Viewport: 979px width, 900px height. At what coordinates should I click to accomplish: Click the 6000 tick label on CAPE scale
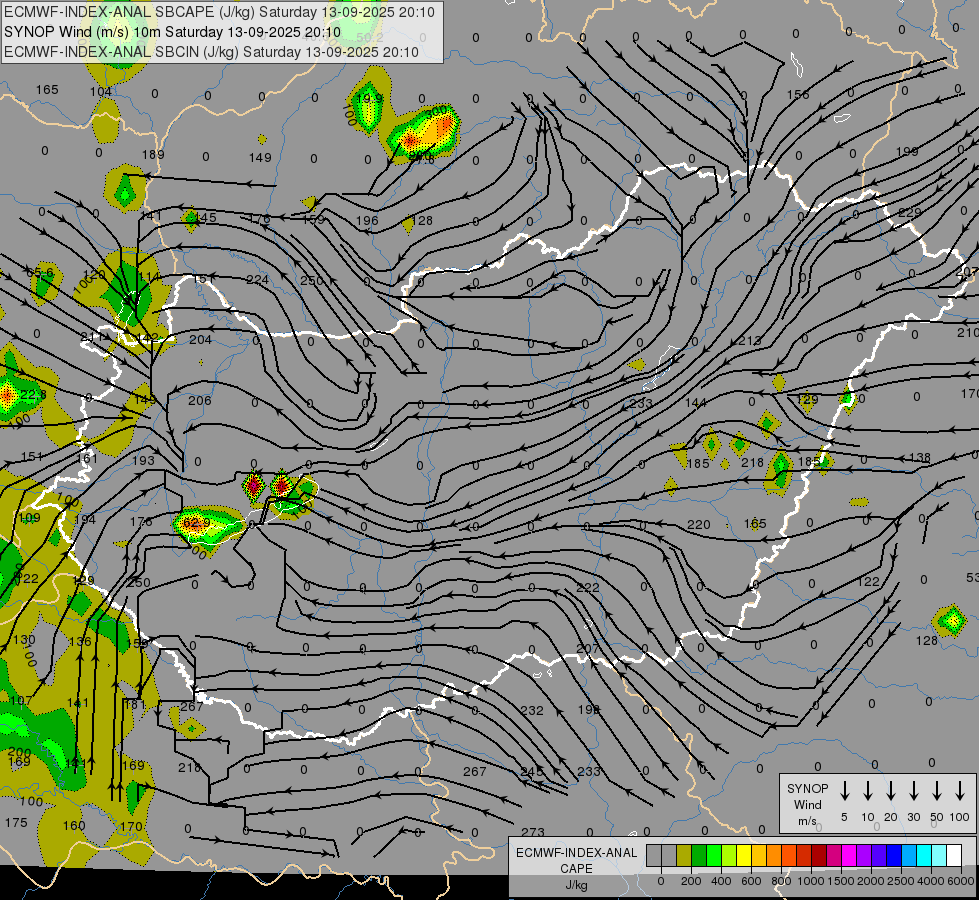pyautogui.click(x=961, y=881)
